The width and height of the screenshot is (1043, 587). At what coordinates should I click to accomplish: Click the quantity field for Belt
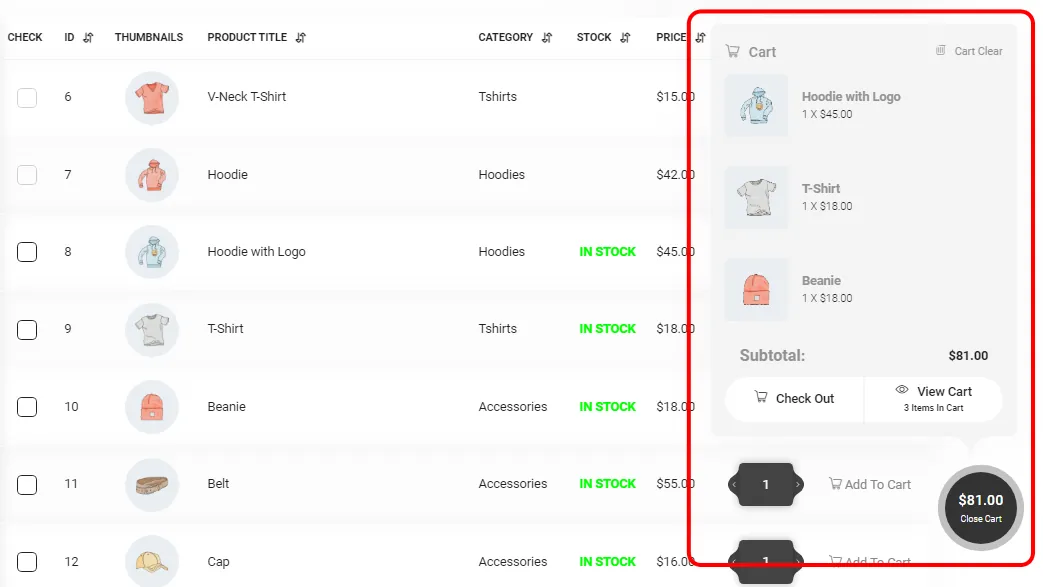(765, 484)
